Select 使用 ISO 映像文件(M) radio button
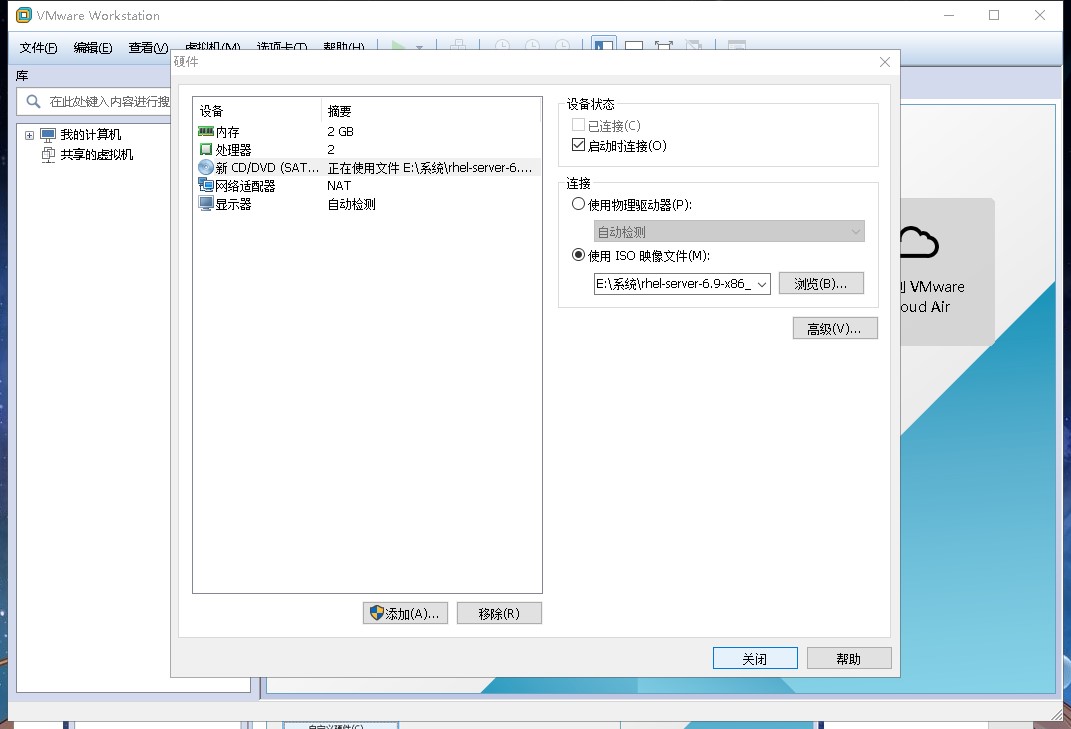Viewport: 1071px width, 729px height. pyautogui.click(x=578, y=255)
